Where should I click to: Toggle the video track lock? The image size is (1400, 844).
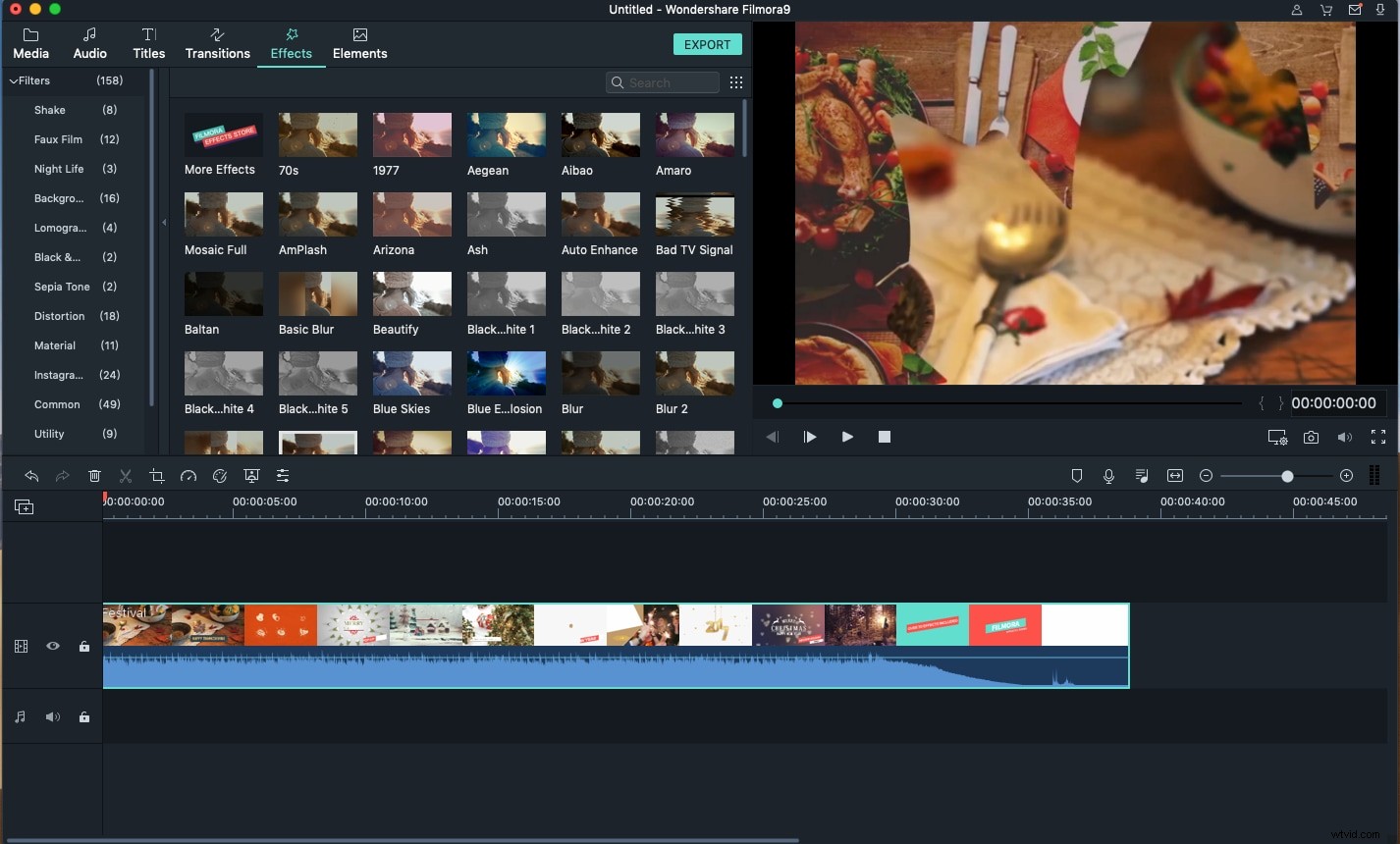(84, 646)
